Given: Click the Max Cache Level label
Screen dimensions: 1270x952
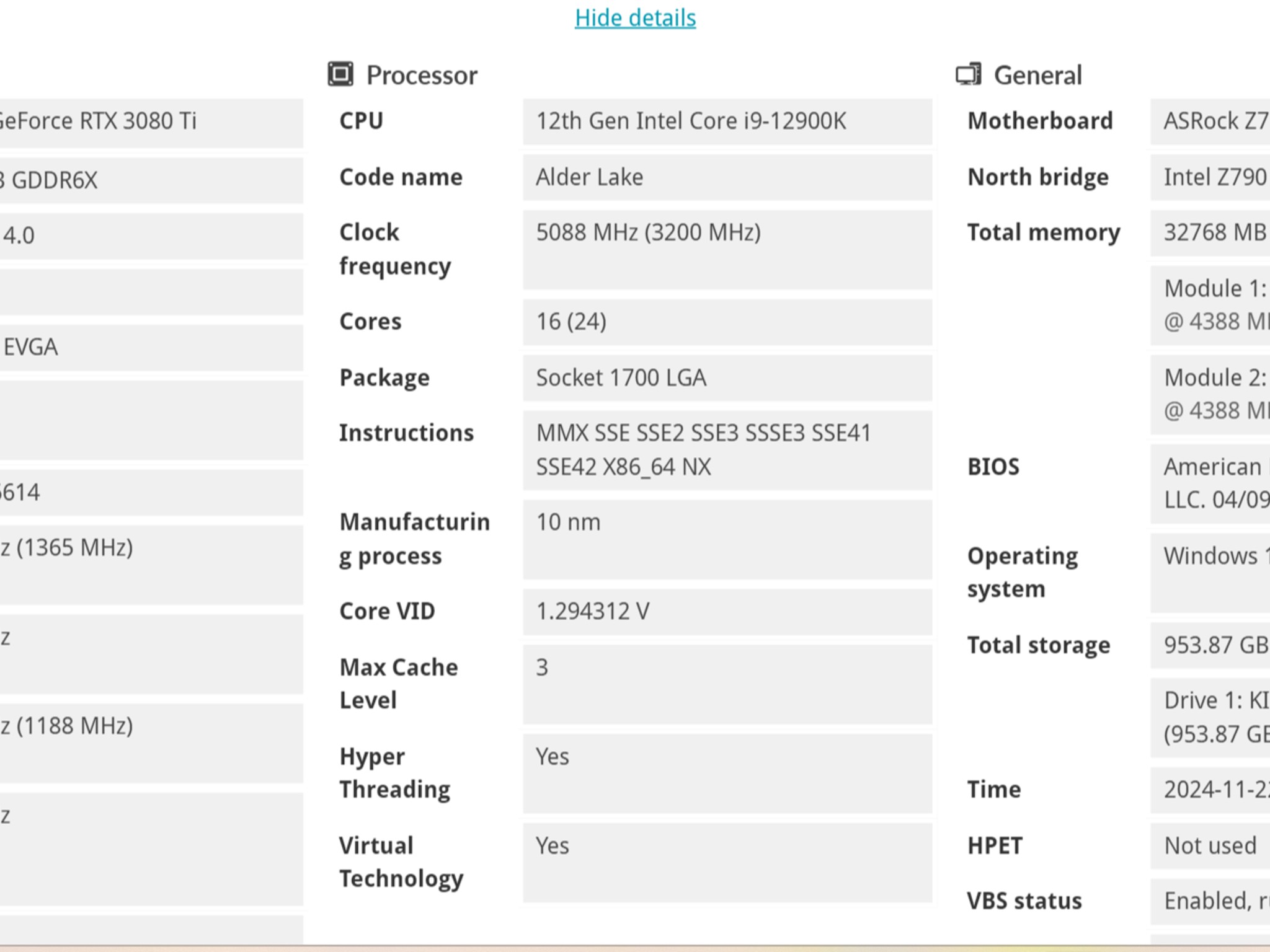Looking at the screenshot, I should pos(399,684).
